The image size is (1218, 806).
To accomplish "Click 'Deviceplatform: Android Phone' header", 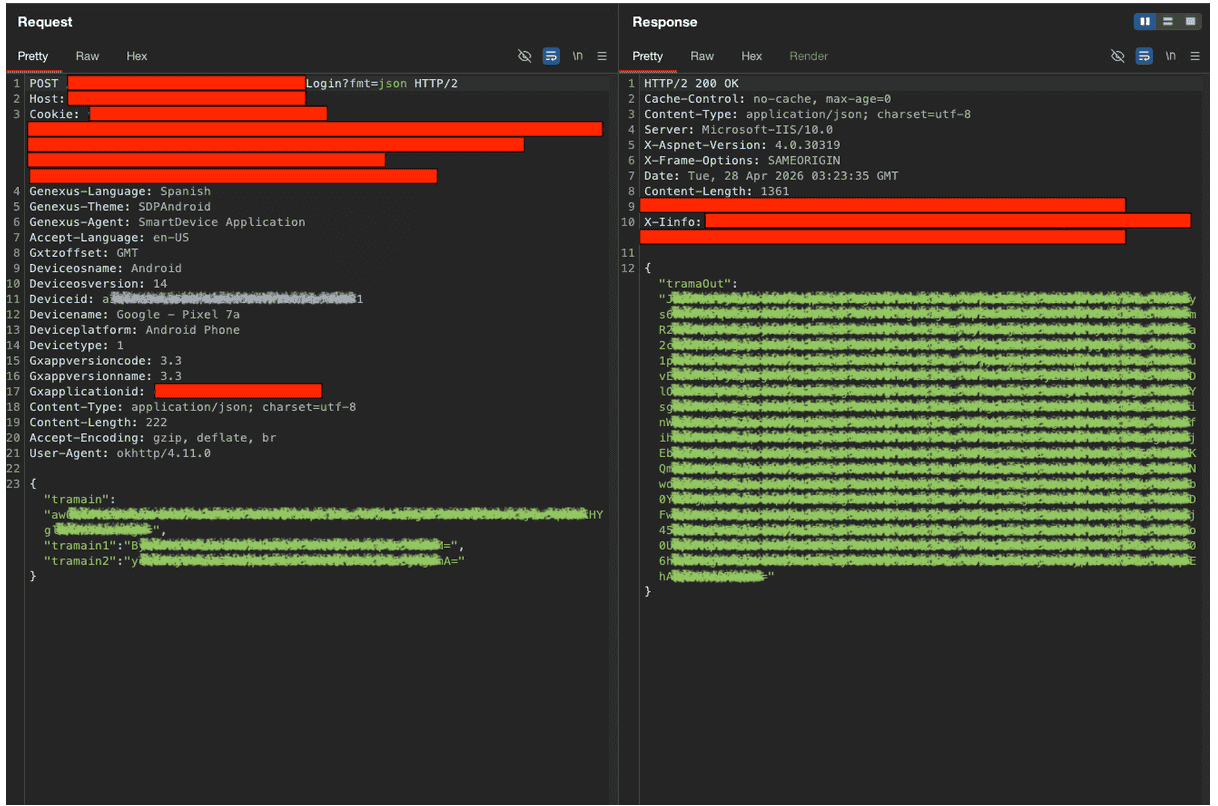I will coord(134,330).
